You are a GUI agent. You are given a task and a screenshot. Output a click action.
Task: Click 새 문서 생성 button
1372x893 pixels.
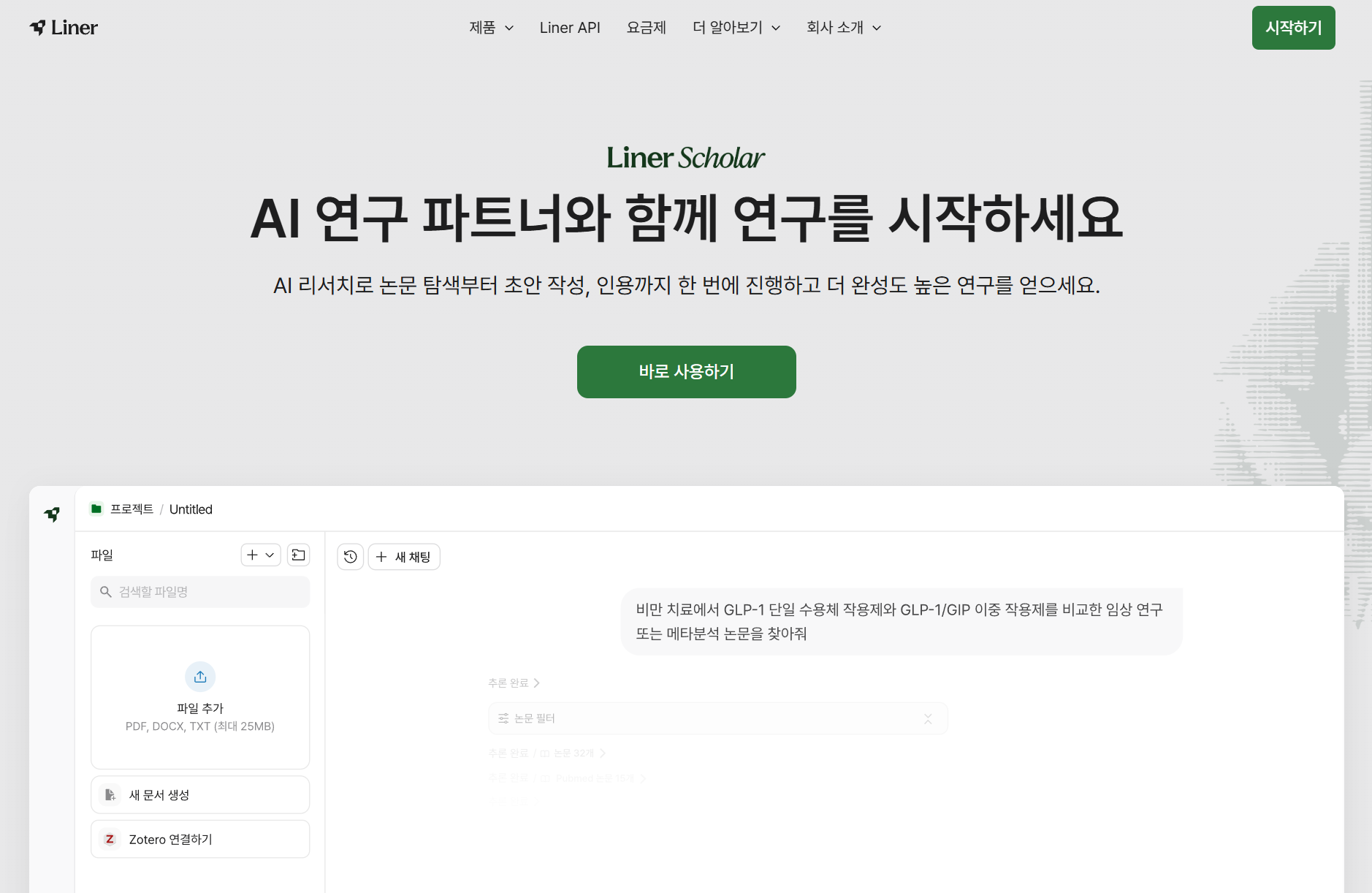coord(200,794)
